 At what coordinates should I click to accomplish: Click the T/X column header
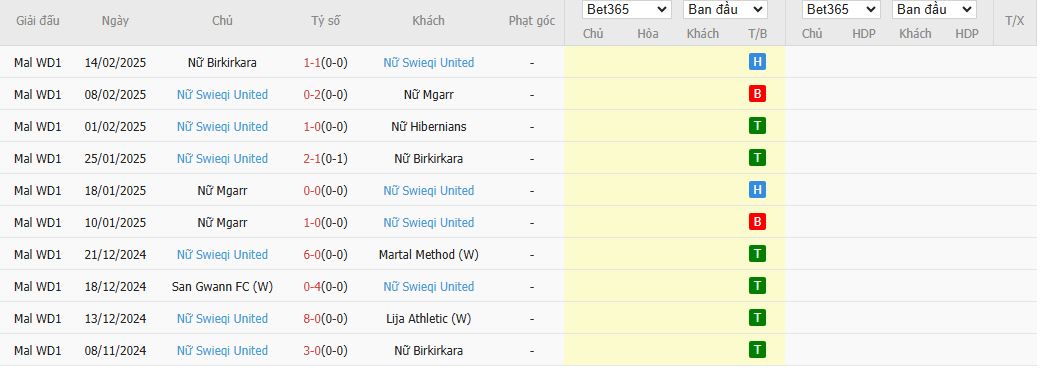(x=1015, y=21)
